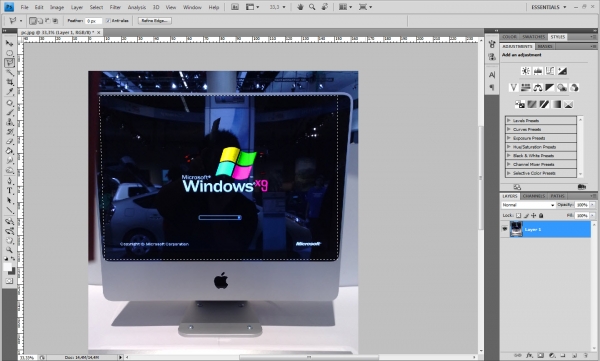Add a Vibrance adjustment
The image size is (600, 361).
pyautogui.click(x=514, y=88)
